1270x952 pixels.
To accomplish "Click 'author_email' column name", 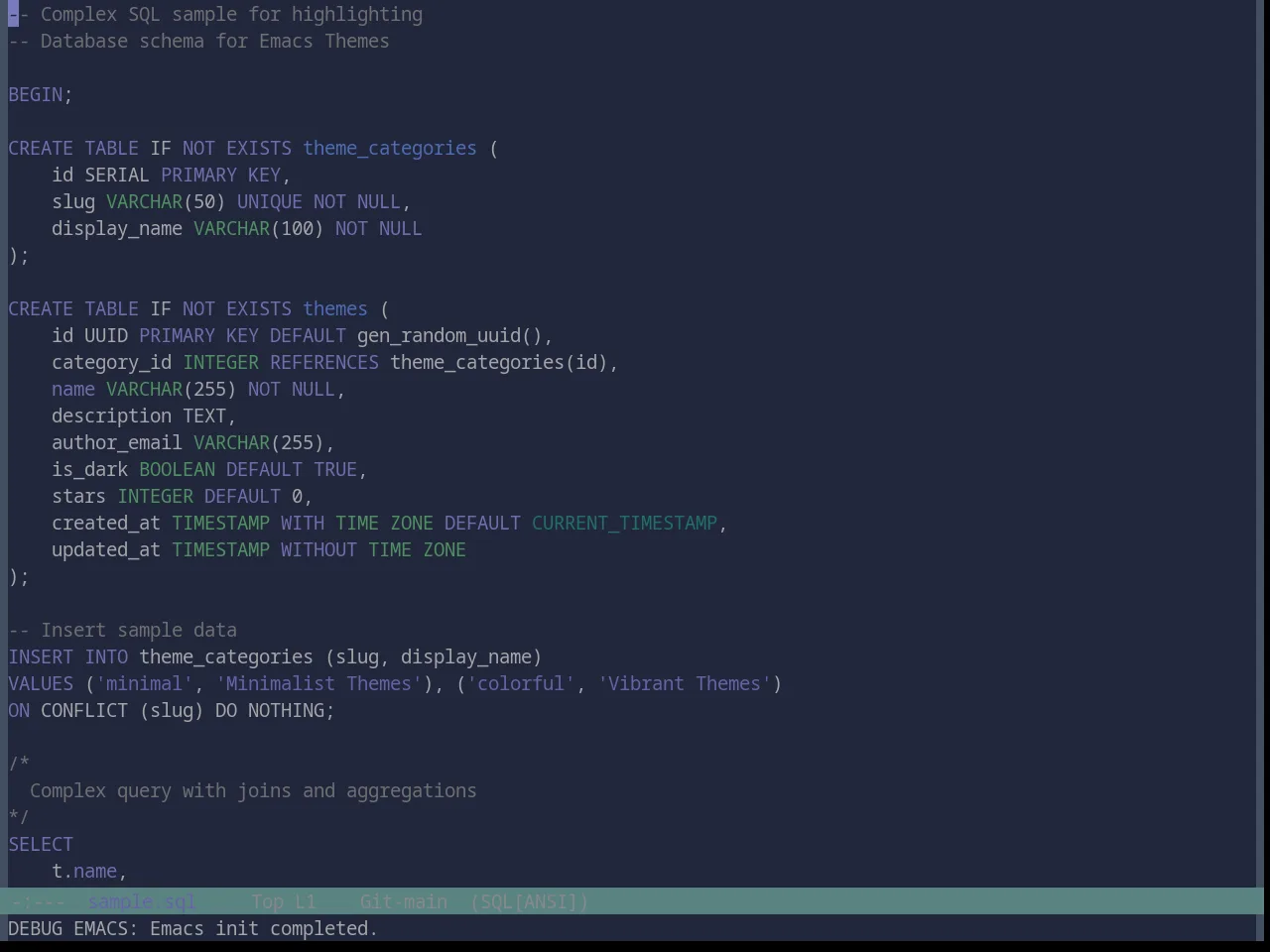I will (117, 442).
